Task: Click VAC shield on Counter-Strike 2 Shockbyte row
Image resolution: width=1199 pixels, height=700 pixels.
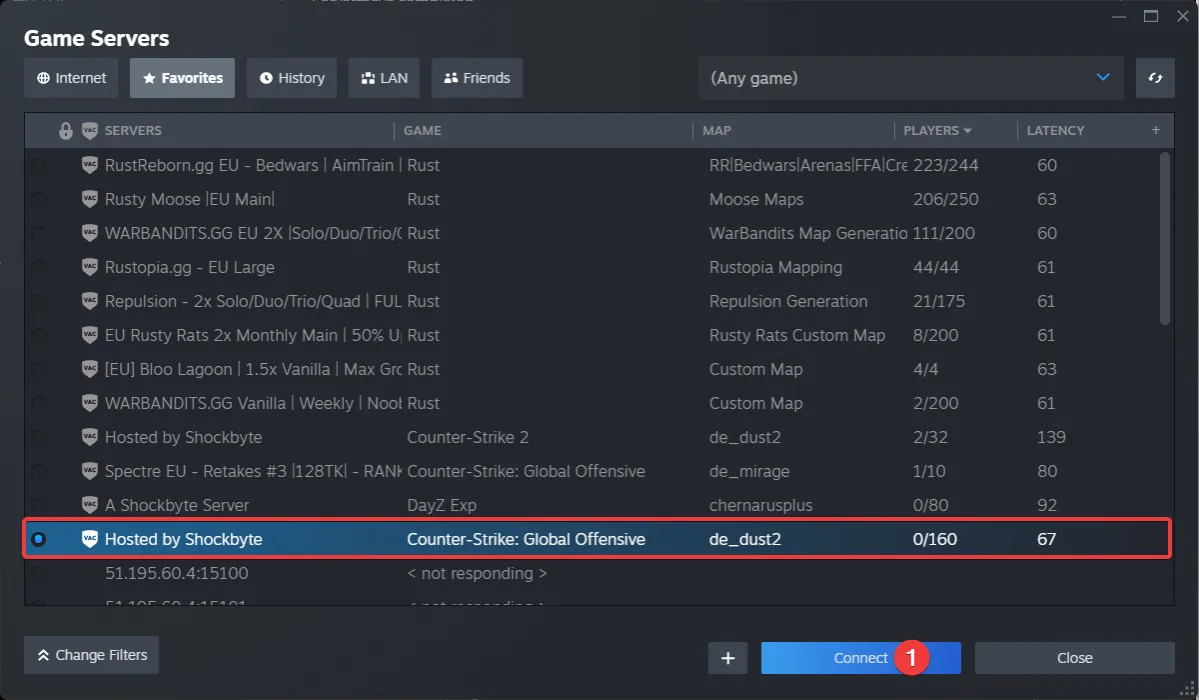Action: pyautogui.click(x=89, y=437)
